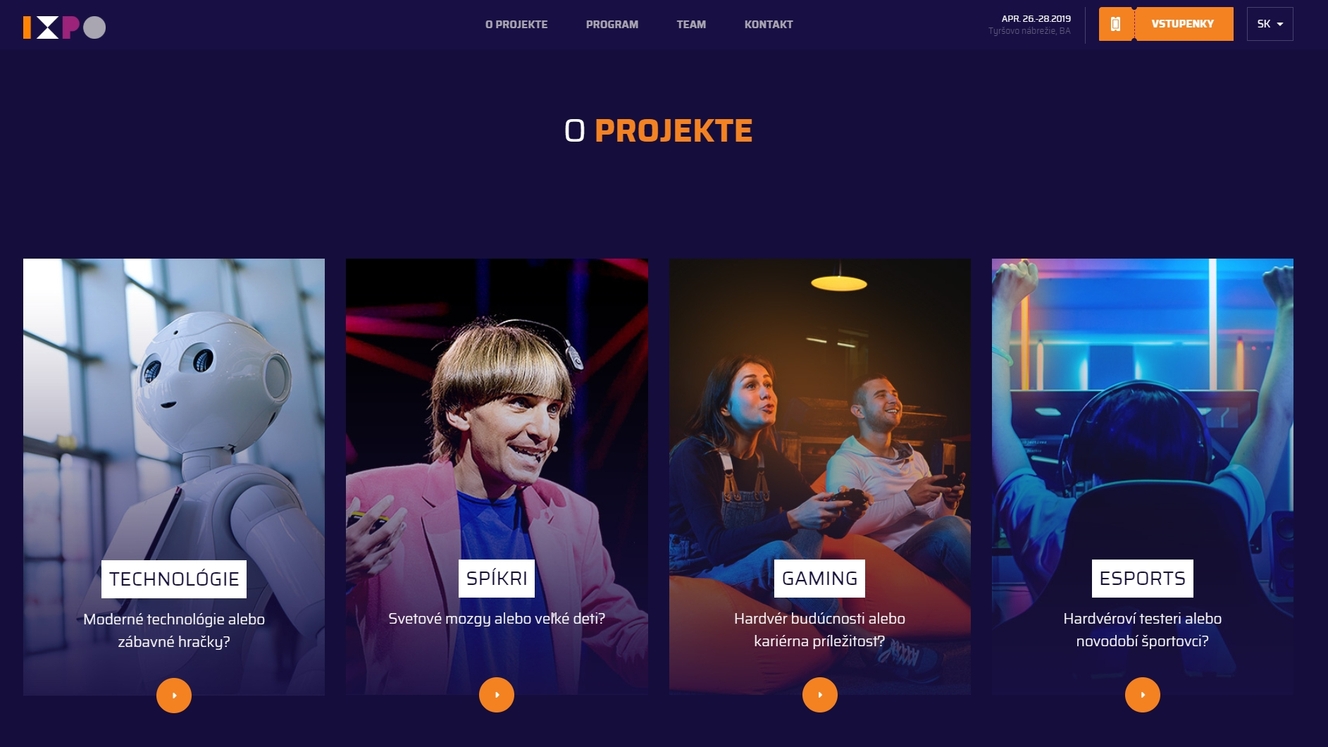The height and width of the screenshot is (747, 1328).
Task: Go to the Program menu item
Action: click(x=612, y=24)
